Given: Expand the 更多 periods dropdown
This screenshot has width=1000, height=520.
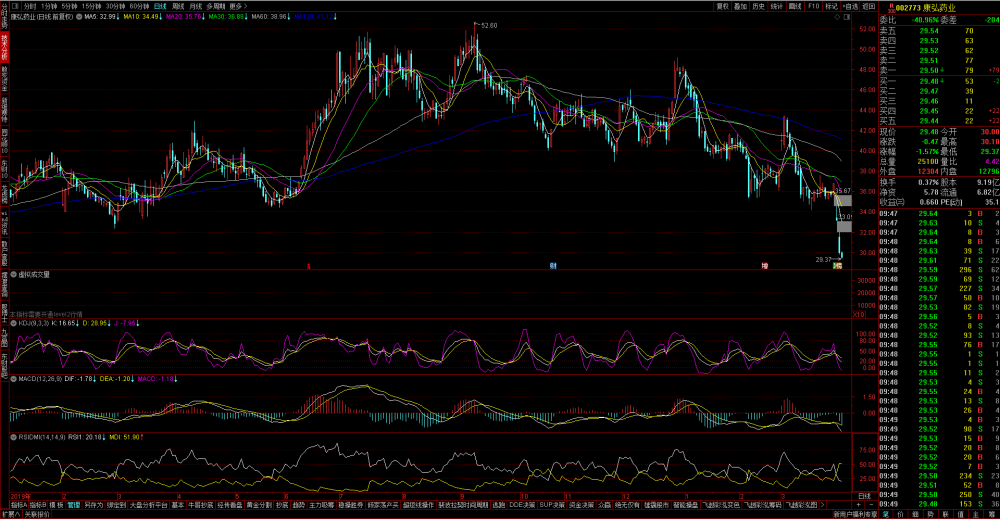Looking at the screenshot, I should point(237,6).
